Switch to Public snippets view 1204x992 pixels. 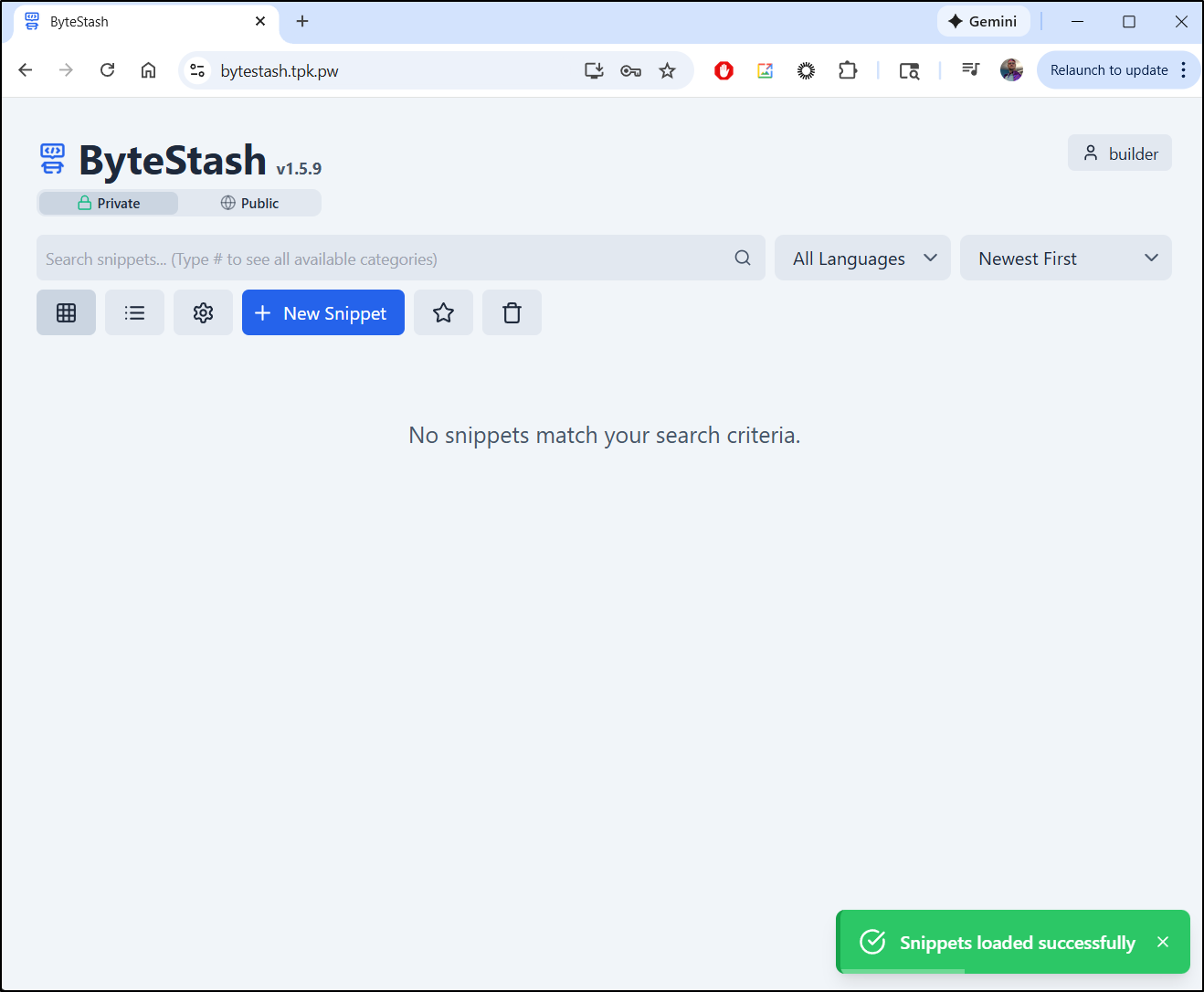(x=249, y=203)
